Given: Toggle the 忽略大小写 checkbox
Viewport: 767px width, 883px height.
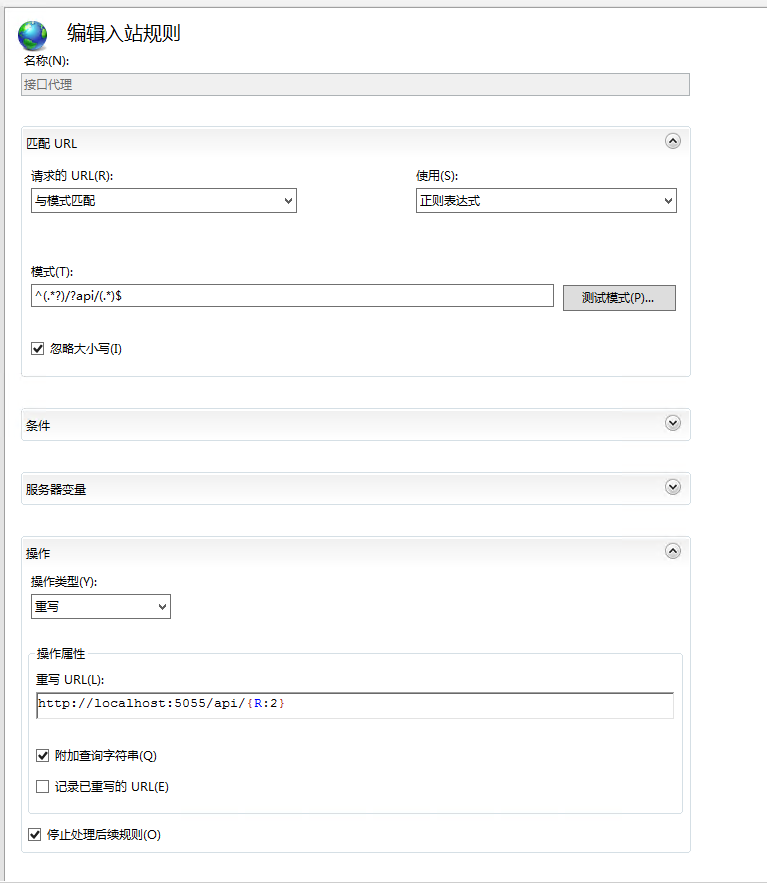Looking at the screenshot, I should coord(38,349).
